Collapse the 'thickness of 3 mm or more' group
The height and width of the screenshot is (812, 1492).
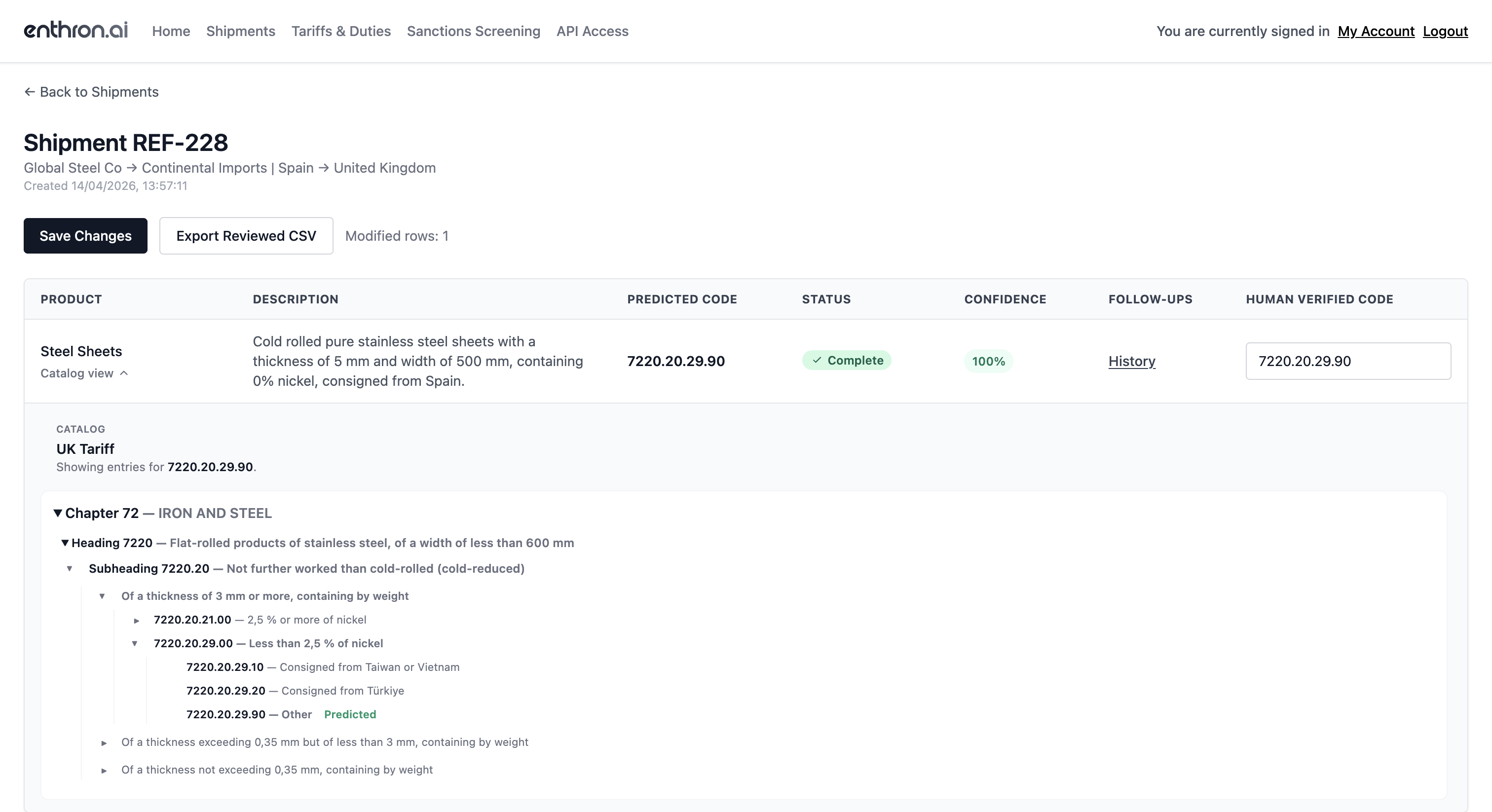(x=102, y=596)
